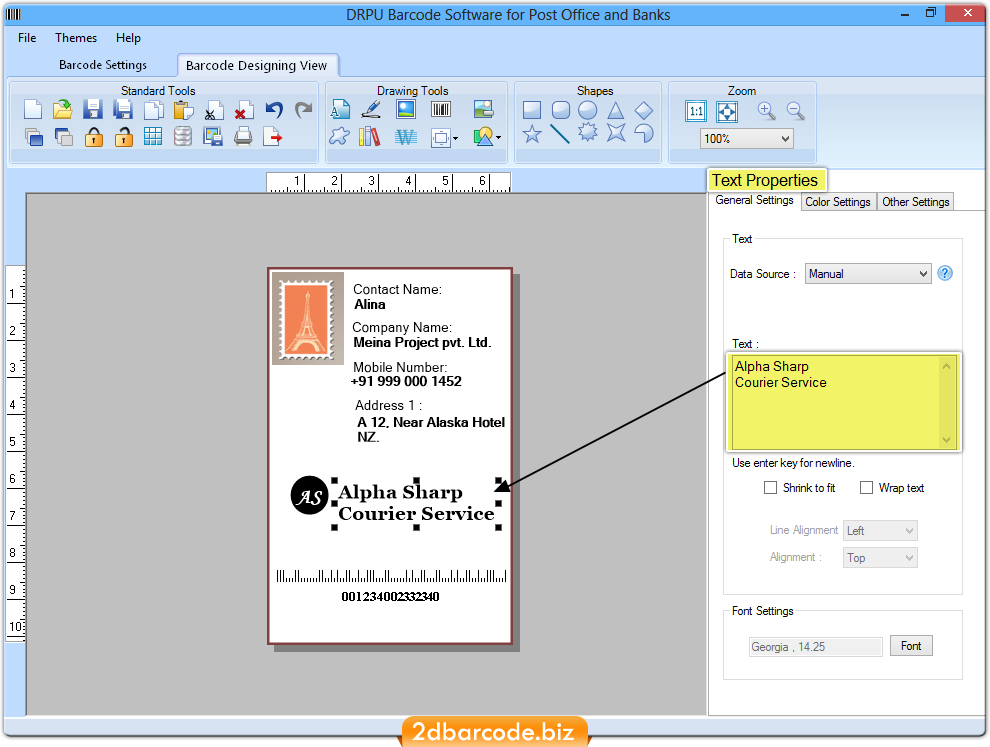The height and width of the screenshot is (747, 990).
Task: Open an existing file with folder icon
Action: 63,110
